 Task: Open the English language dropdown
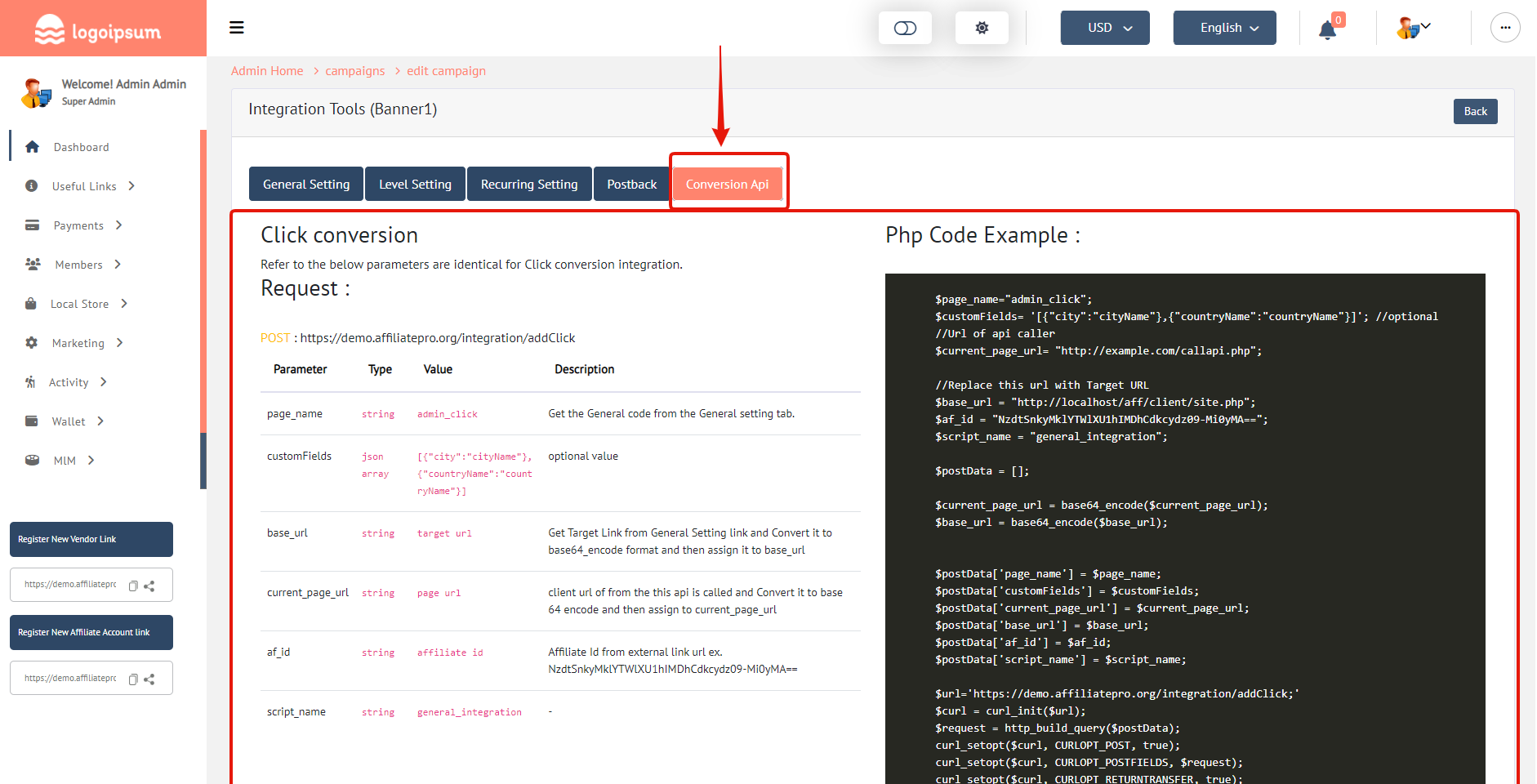click(x=1223, y=27)
